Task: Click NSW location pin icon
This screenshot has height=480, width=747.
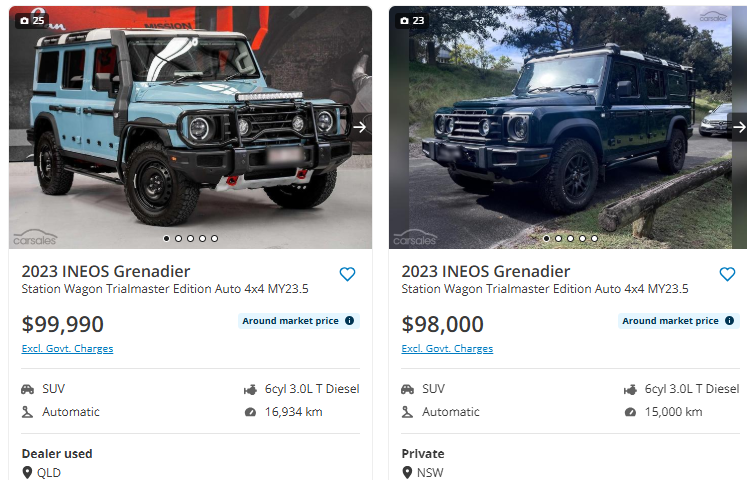Action: click(x=407, y=472)
